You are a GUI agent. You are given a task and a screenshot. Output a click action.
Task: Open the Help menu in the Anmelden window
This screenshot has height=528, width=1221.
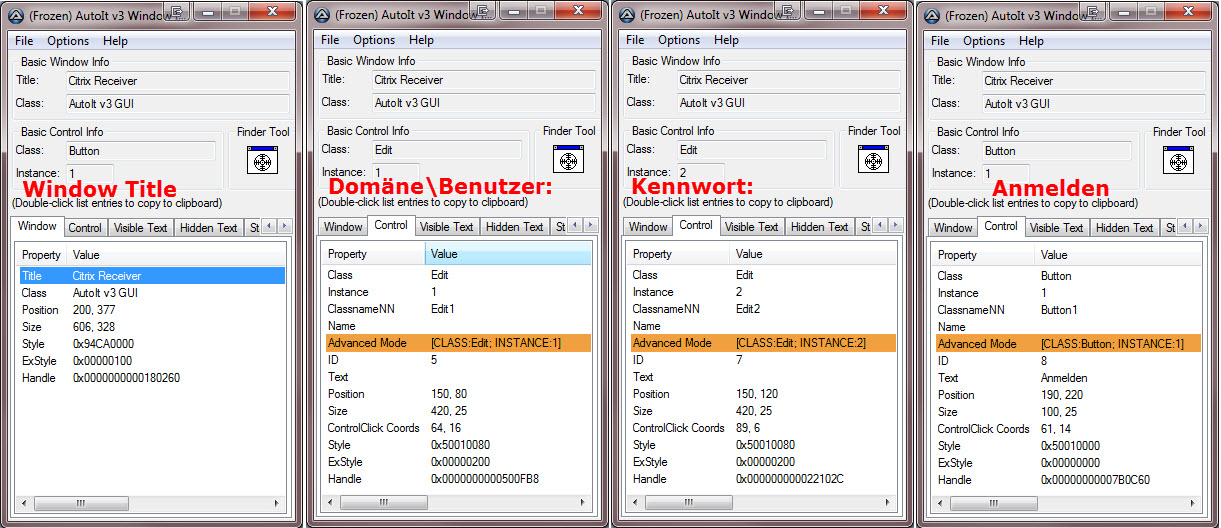pyautogui.click(x=1031, y=41)
